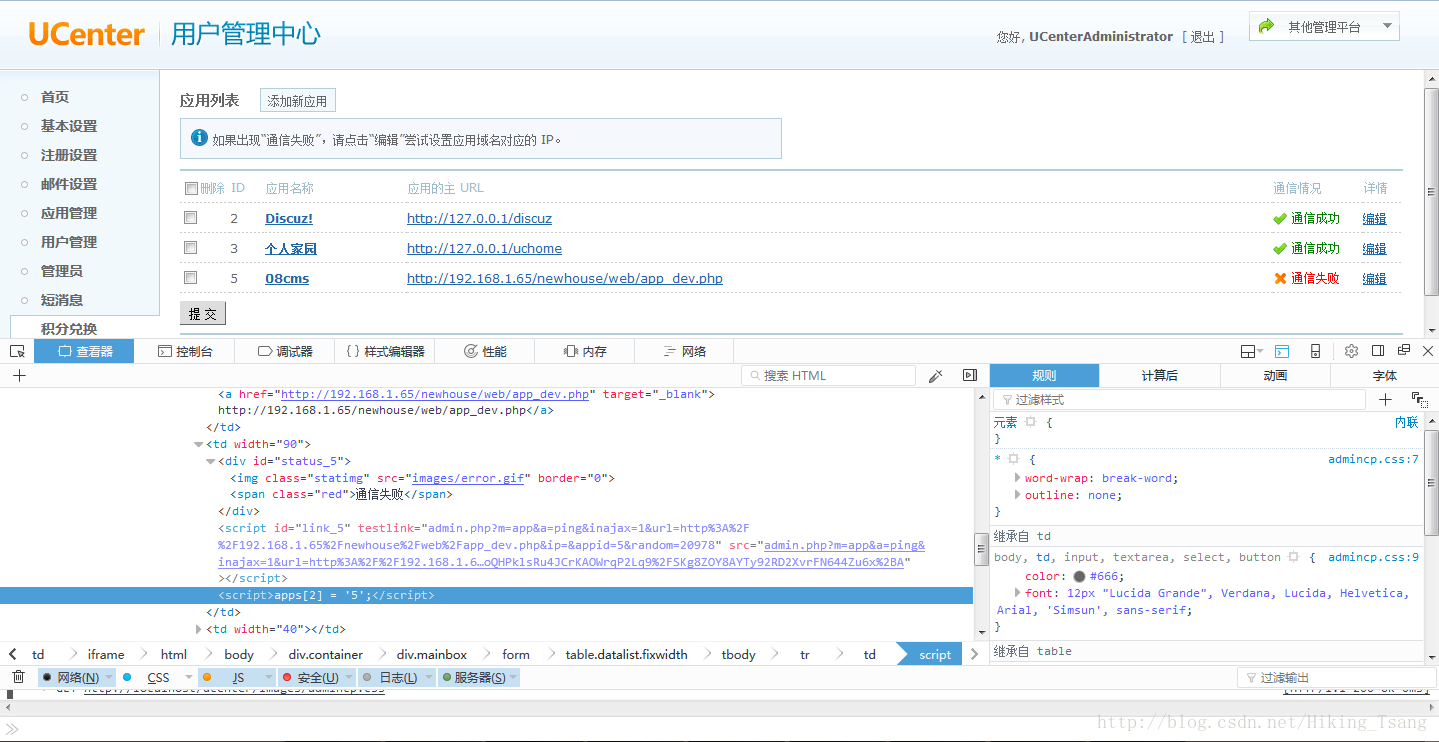Open 网络(N) filter dropdown arrow
The height and width of the screenshot is (742, 1439).
coord(109,677)
